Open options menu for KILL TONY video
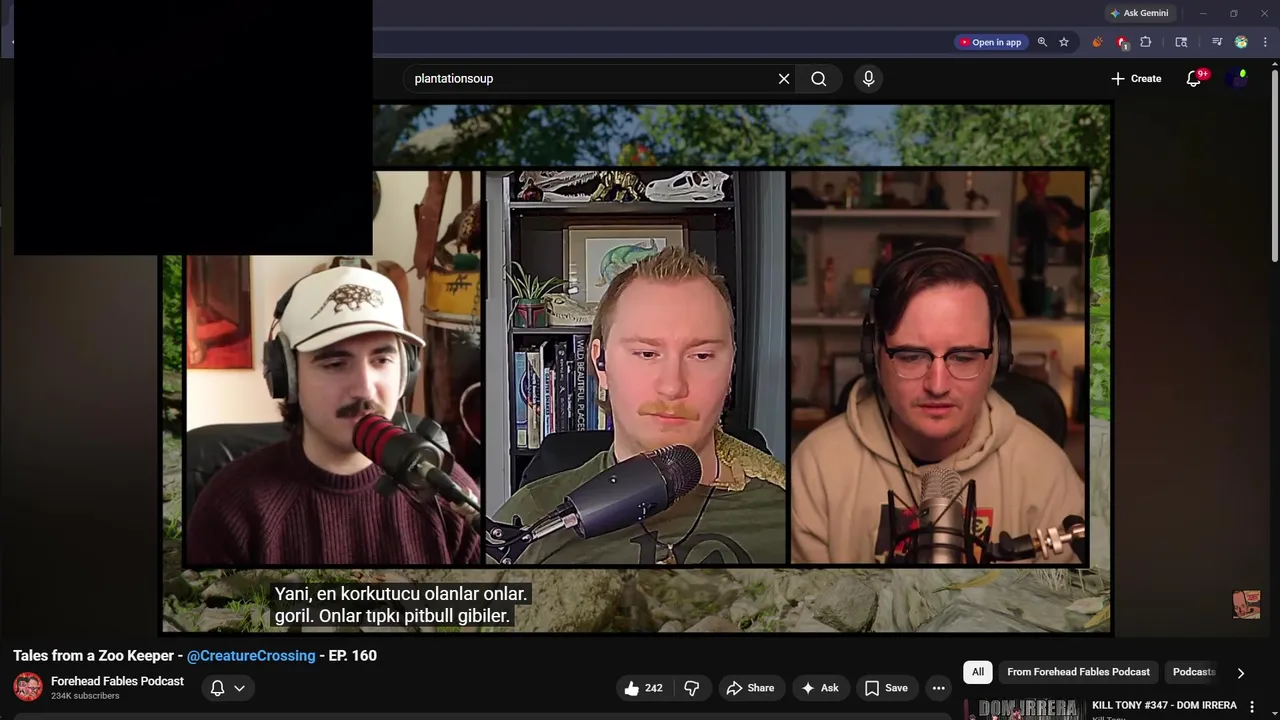1280x720 pixels. tap(1251, 707)
